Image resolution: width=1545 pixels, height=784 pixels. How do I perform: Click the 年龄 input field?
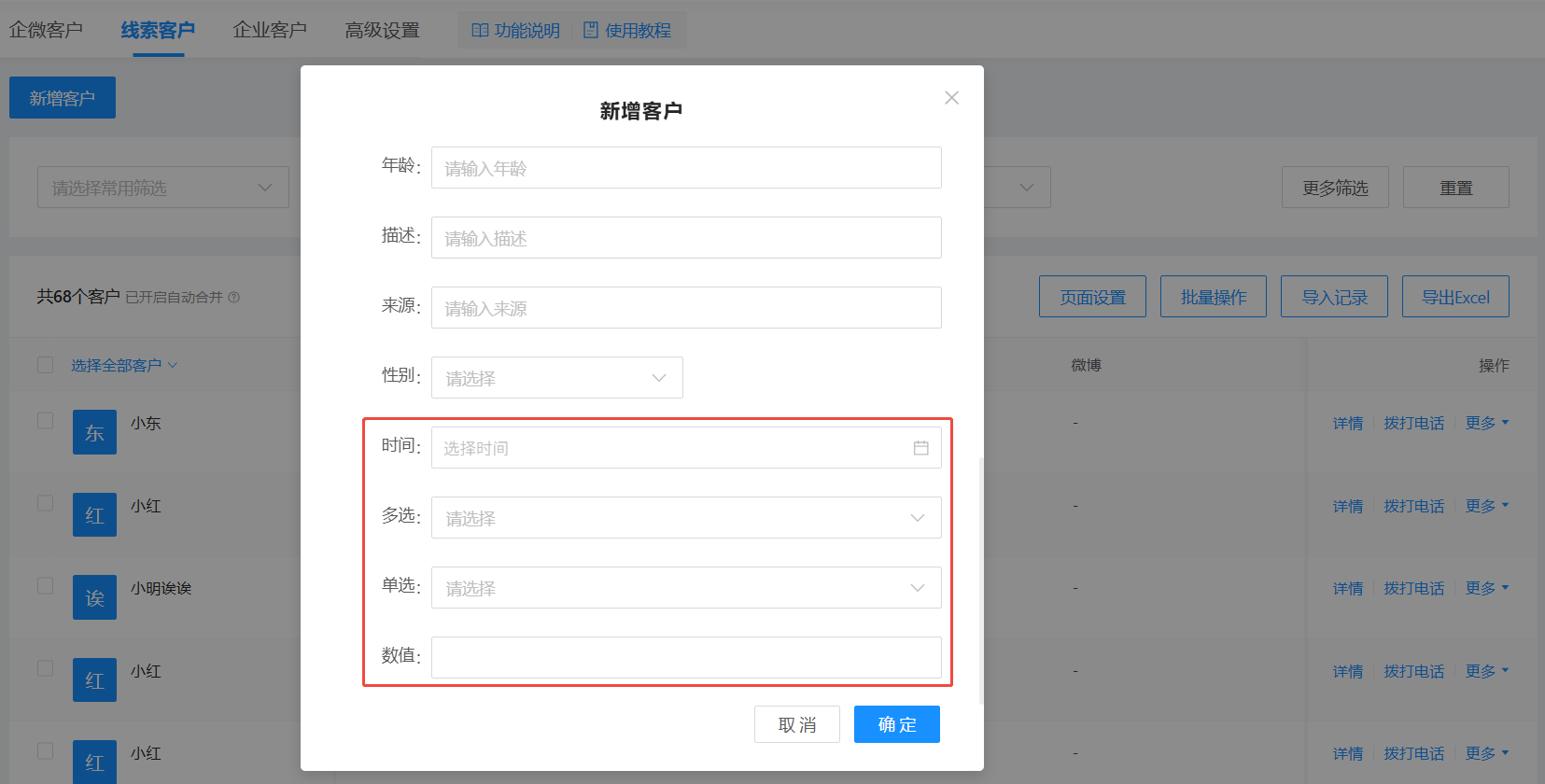point(686,167)
